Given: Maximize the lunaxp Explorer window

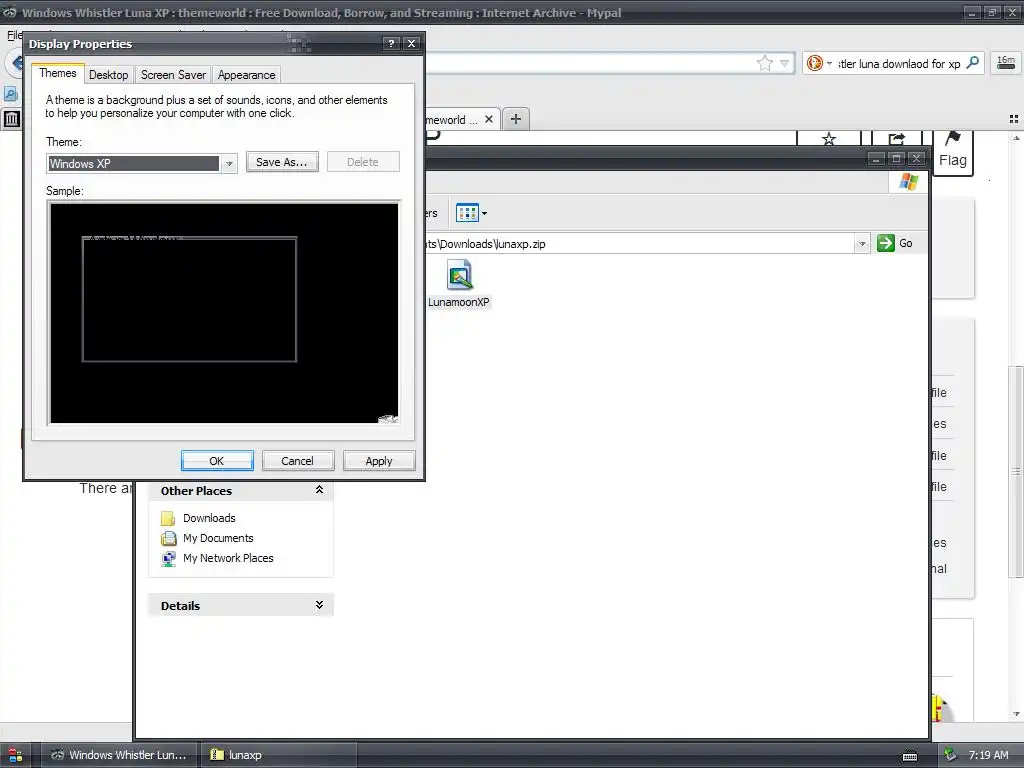Looking at the screenshot, I should click(896, 159).
